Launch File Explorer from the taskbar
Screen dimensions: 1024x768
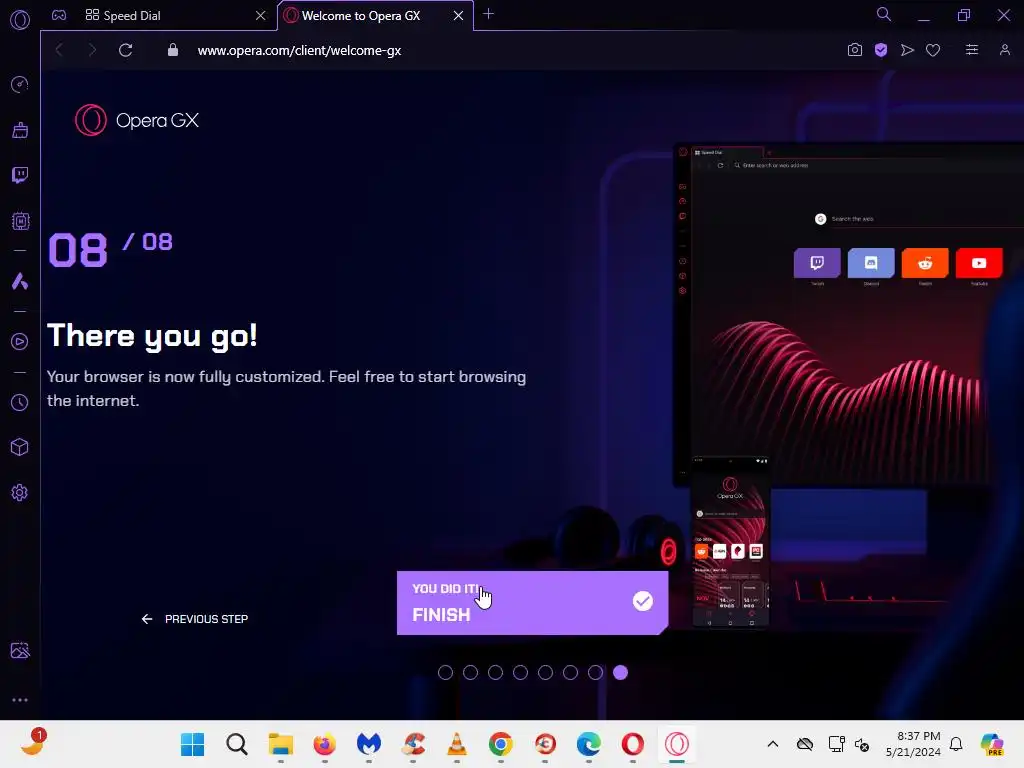[x=281, y=744]
